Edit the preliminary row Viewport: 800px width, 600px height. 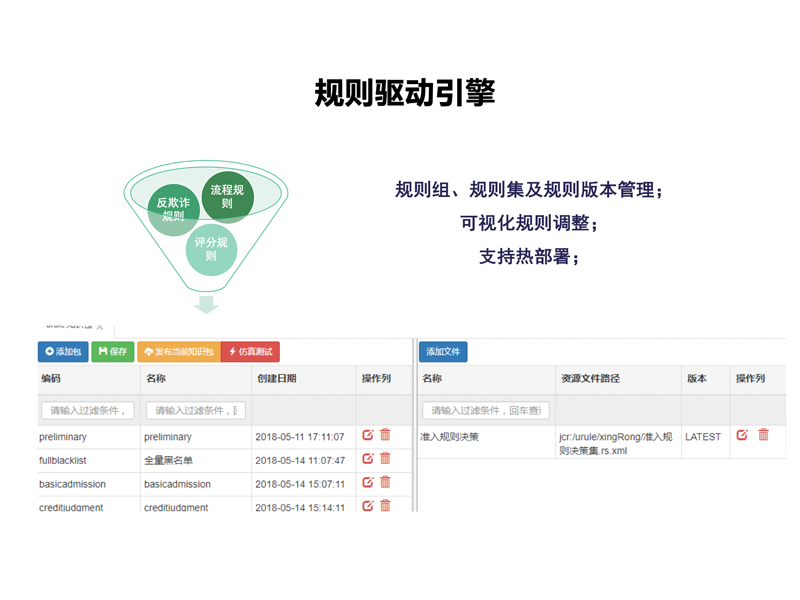pyautogui.click(x=368, y=435)
